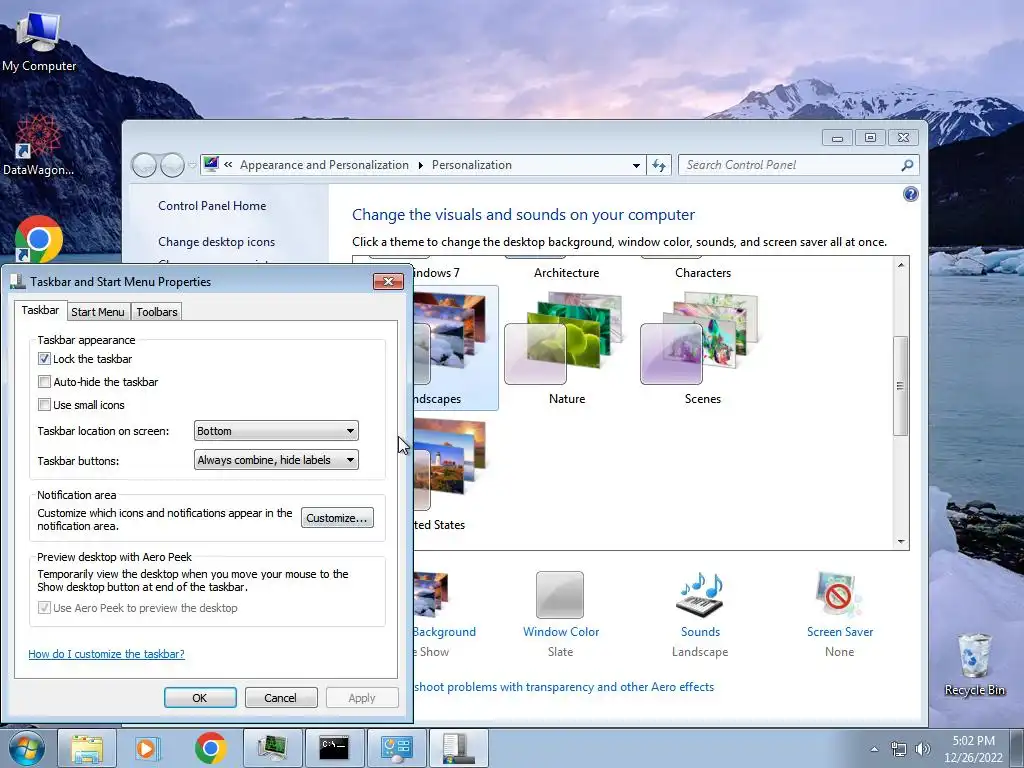Open the taskbar clock and date
1024x768 pixels.
974,749
